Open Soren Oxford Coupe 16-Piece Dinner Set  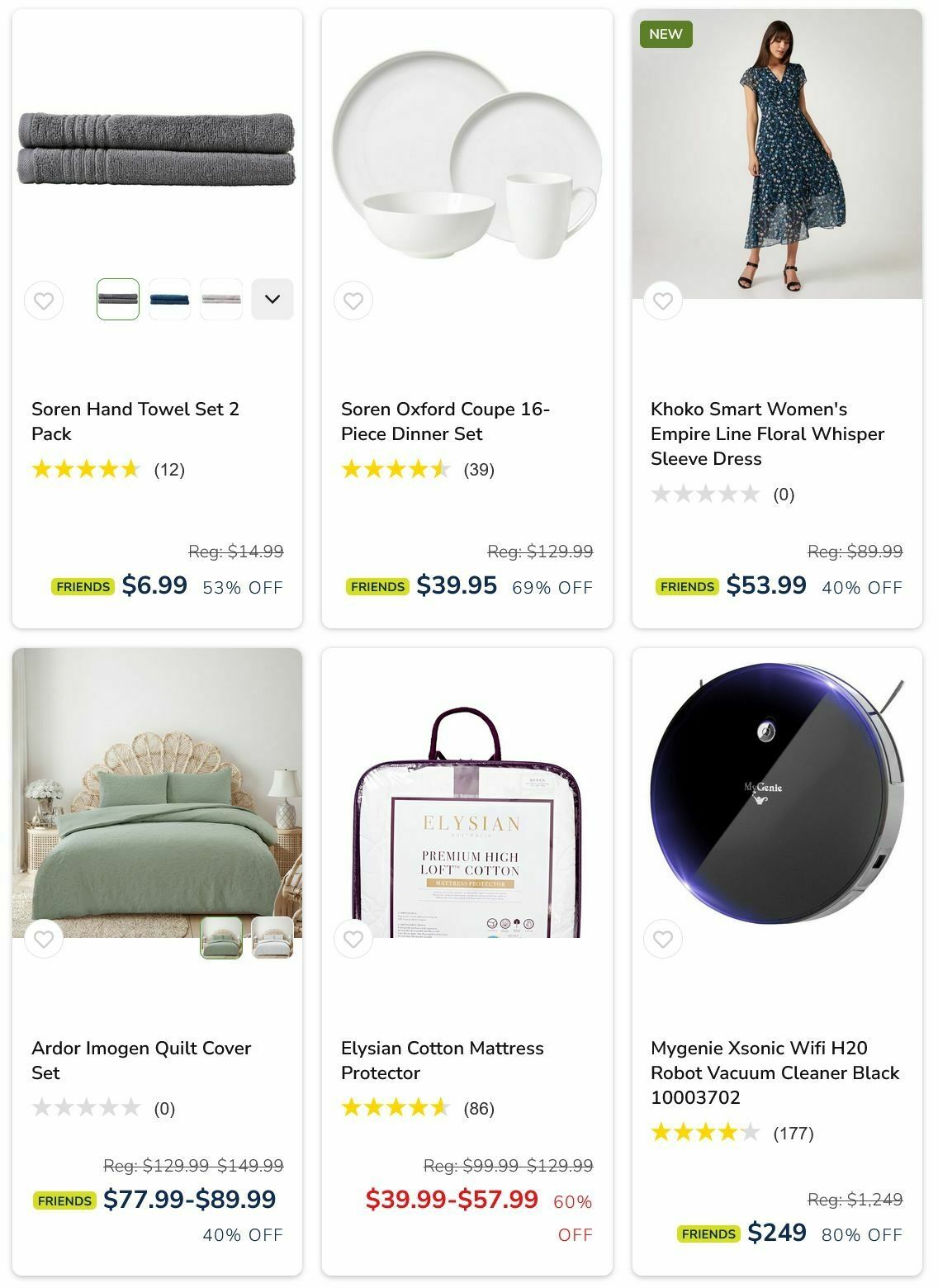click(x=445, y=421)
